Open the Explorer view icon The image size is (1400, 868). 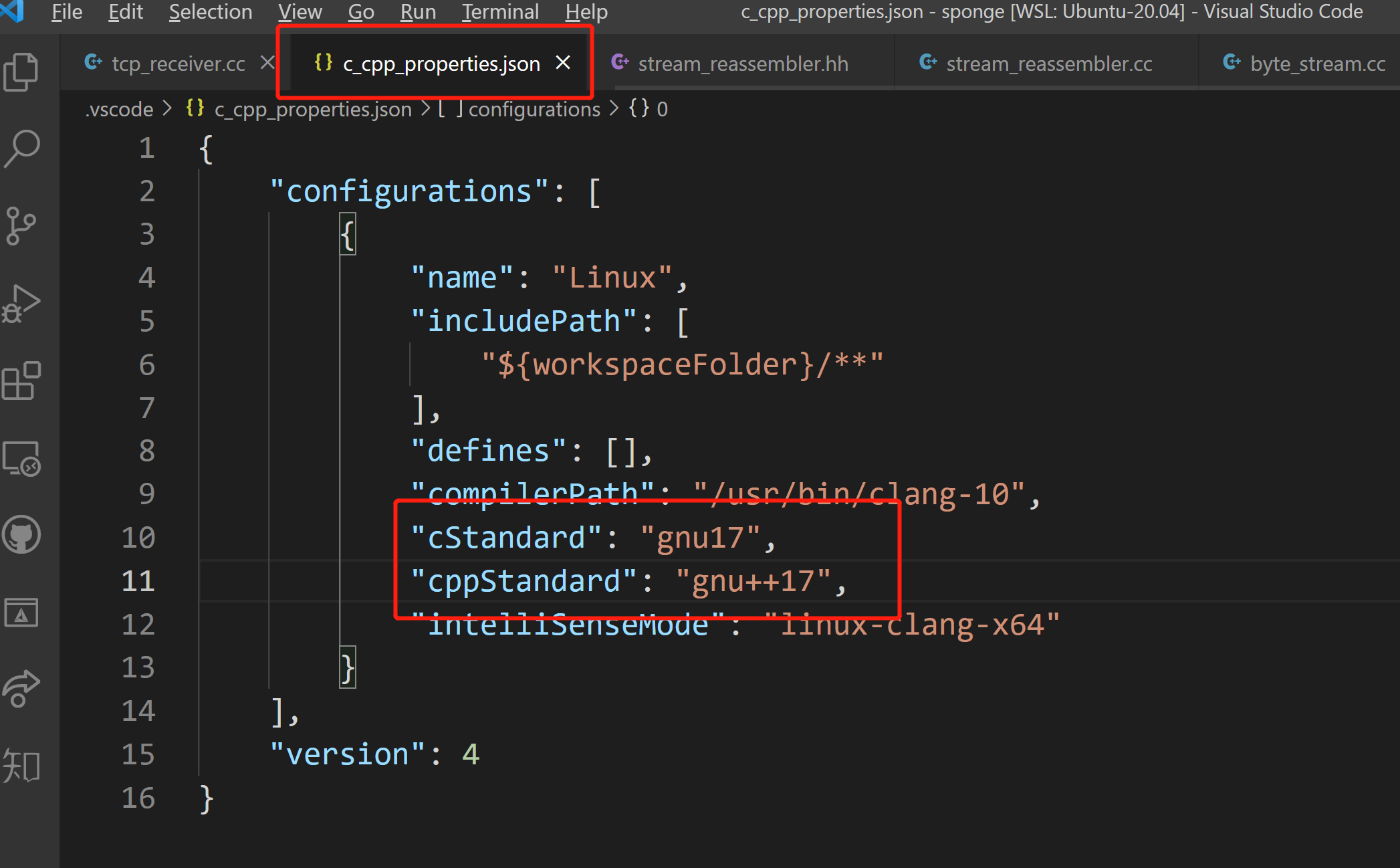pos(21,72)
